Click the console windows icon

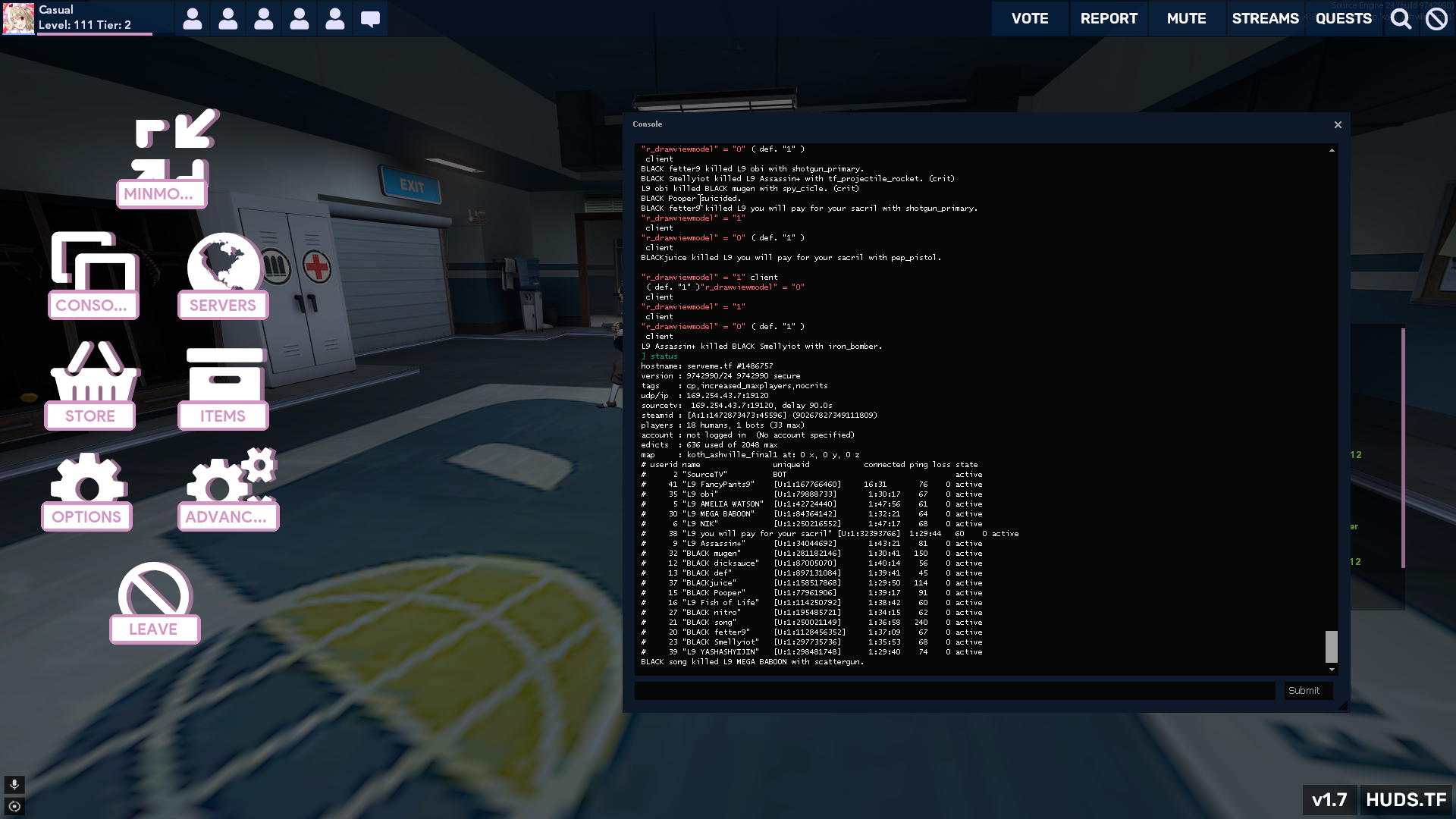click(94, 262)
